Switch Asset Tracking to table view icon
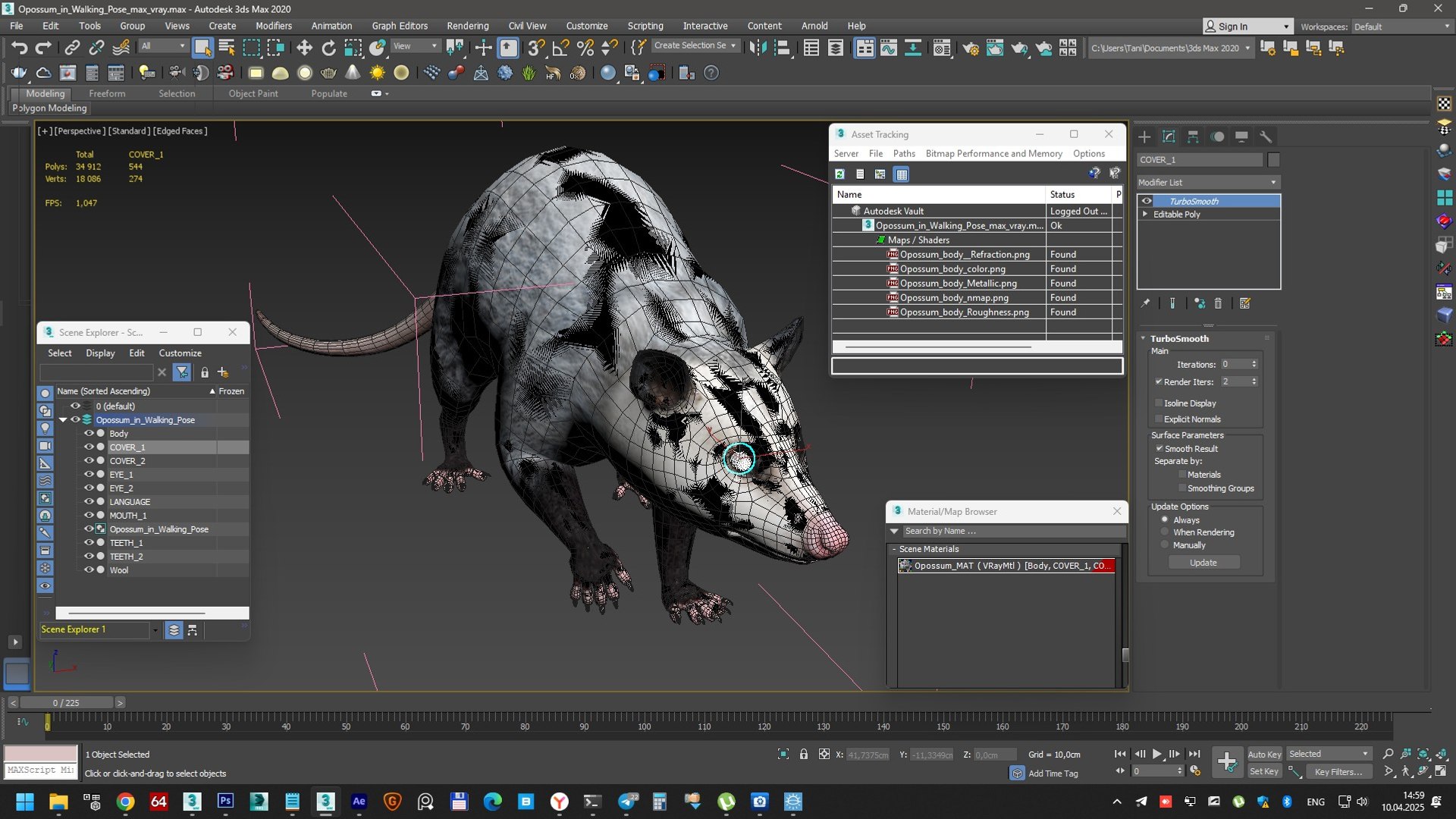The width and height of the screenshot is (1456, 819). (901, 174)
